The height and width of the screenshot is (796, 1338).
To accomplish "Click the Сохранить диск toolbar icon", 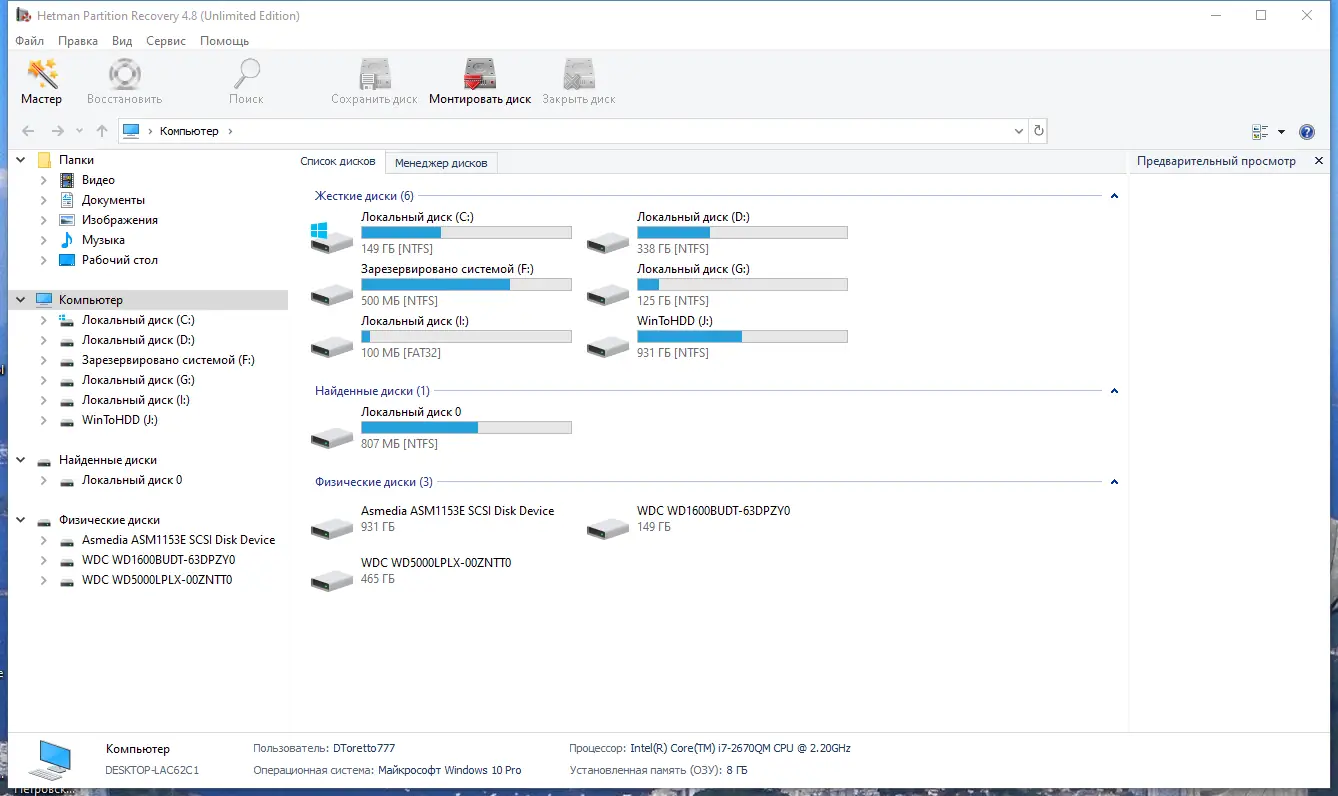I will (x=375, y=74).
